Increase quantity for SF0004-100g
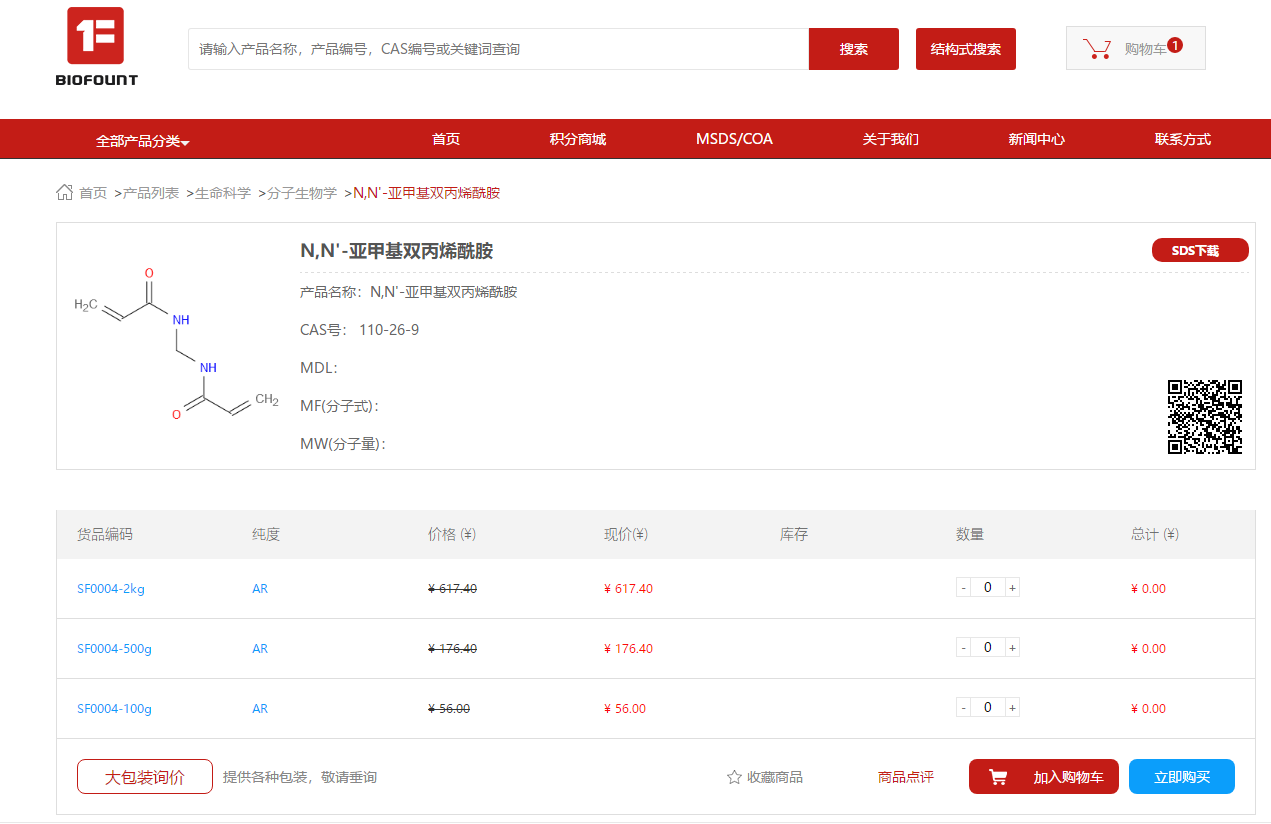 pos(1012,708)
